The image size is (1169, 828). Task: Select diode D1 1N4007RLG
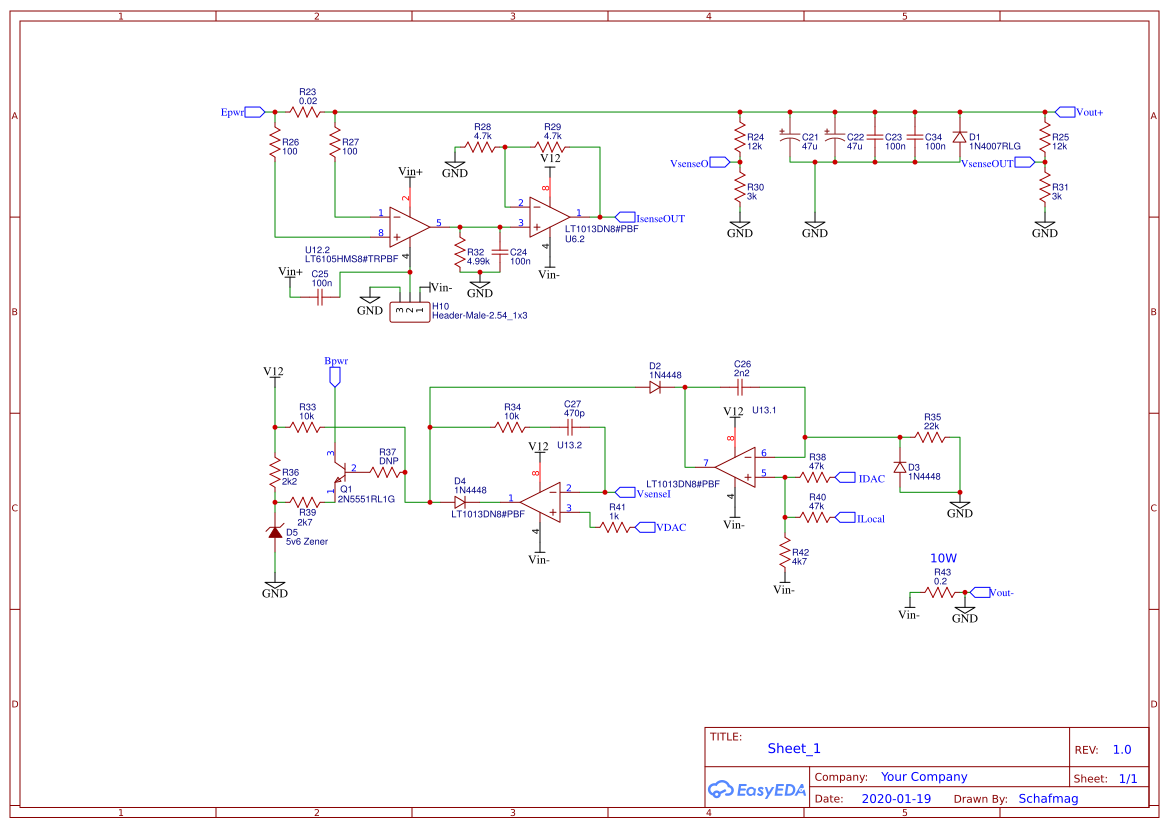(960, 138)
